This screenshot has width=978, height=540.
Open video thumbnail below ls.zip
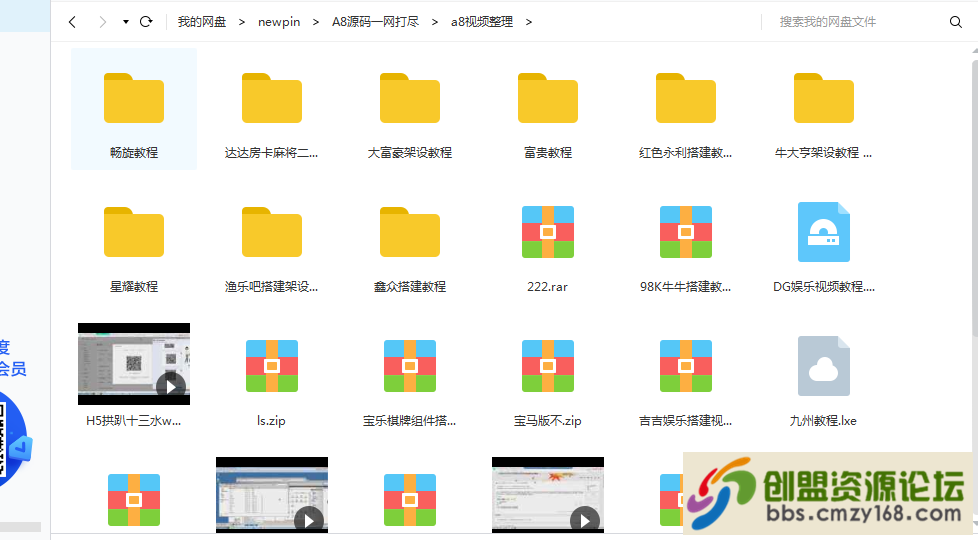tap(272, 495)
